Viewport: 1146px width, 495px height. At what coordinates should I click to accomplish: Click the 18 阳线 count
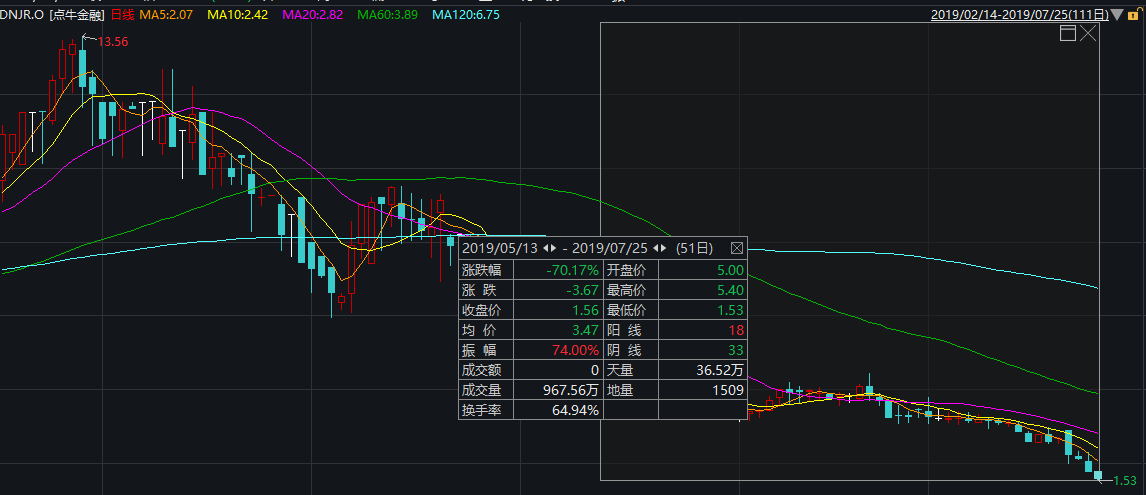click(x=736, y=330)
